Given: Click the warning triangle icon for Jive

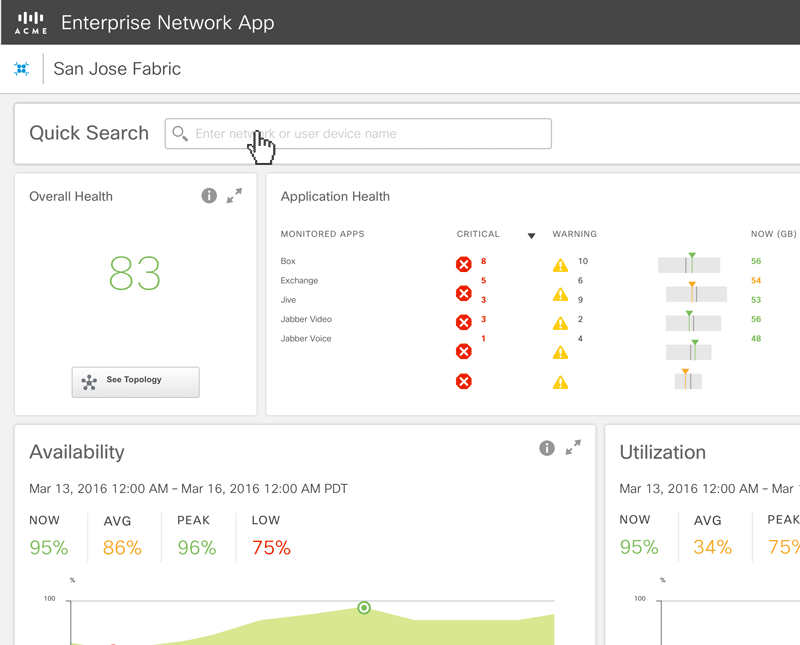Looking at the screenshot, I should 561,324.
